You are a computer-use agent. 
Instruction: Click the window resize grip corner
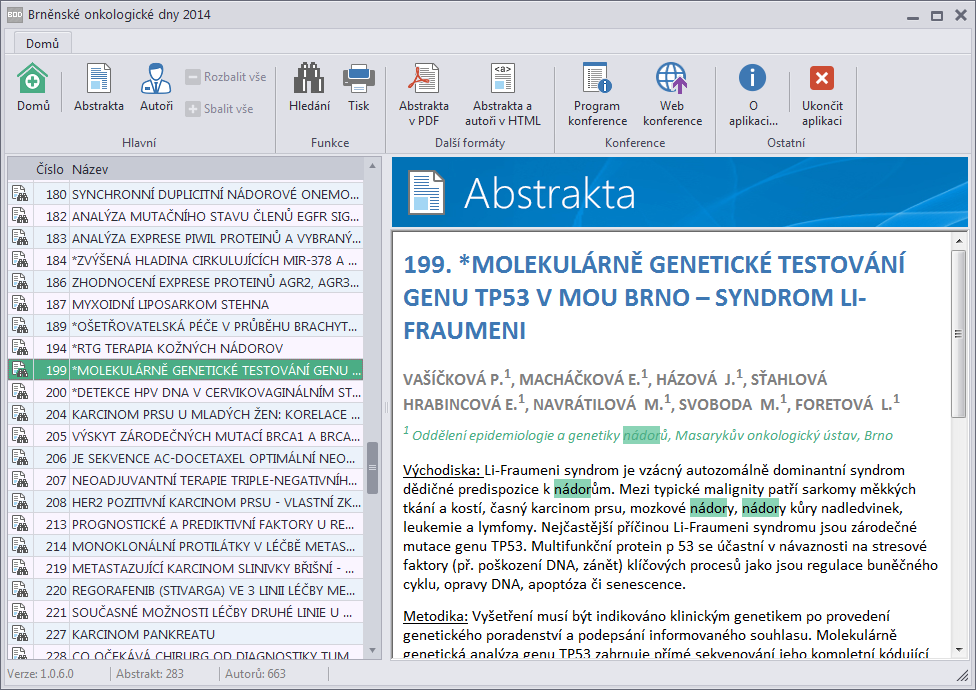tap(962, 676)
